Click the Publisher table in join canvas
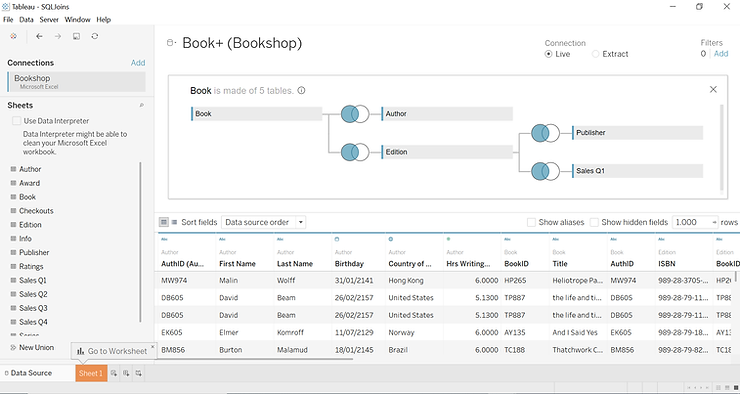The image size is (740, 394). pyautogui.click(x=638, y=133)
